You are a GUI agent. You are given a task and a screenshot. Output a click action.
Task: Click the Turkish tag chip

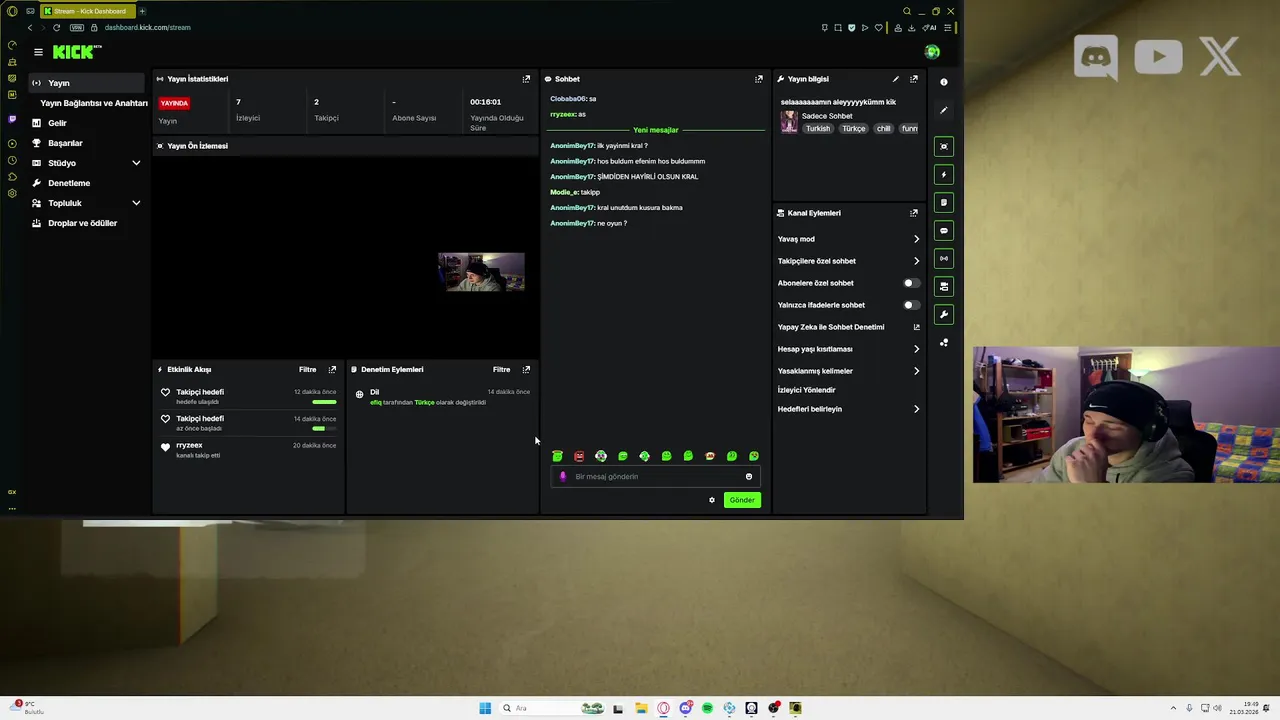click(818, 129)
